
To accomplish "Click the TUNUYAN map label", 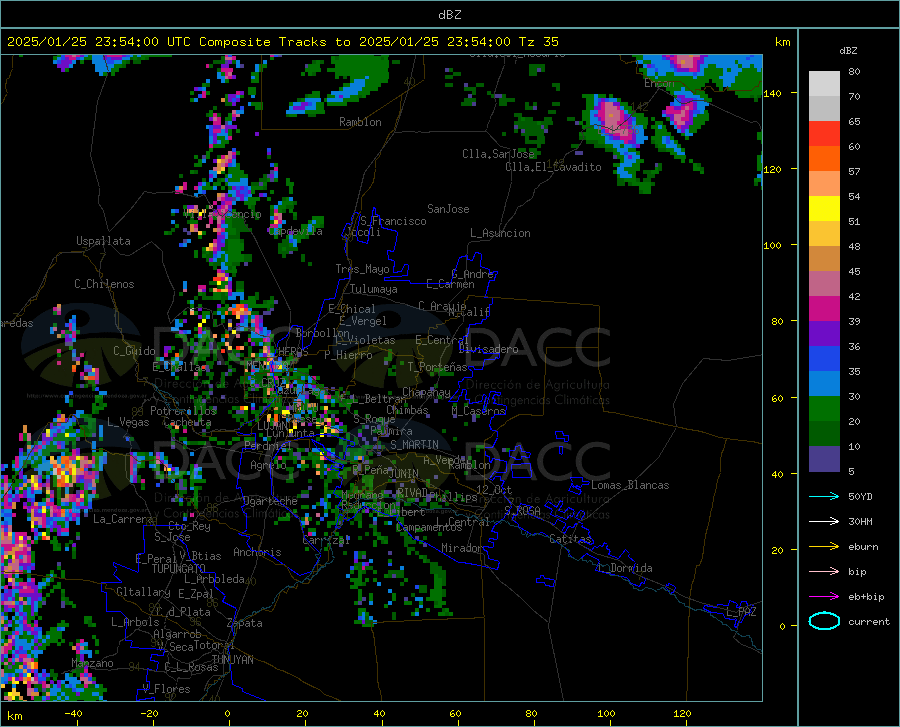I will tap(232, 659).
